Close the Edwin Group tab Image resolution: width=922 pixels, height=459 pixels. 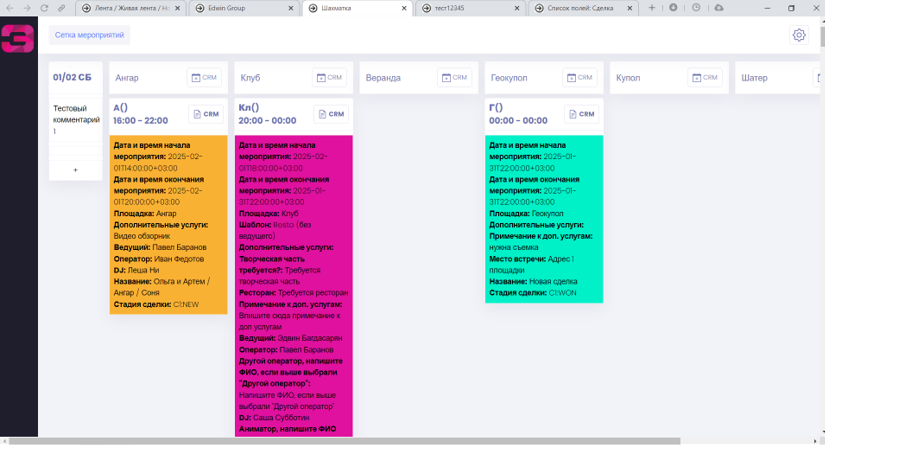point(290,8)
